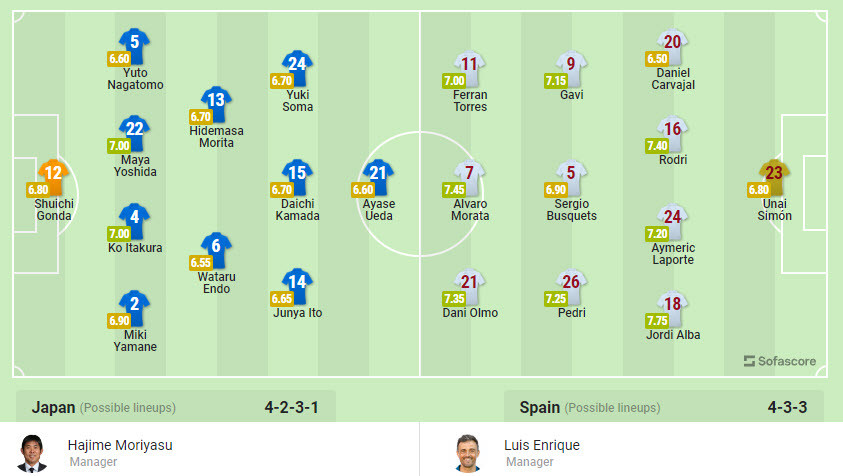Click Hajime Moriyasu's profile photo
The height and width of the screenshot is (476, 843).
pos(33,452)
